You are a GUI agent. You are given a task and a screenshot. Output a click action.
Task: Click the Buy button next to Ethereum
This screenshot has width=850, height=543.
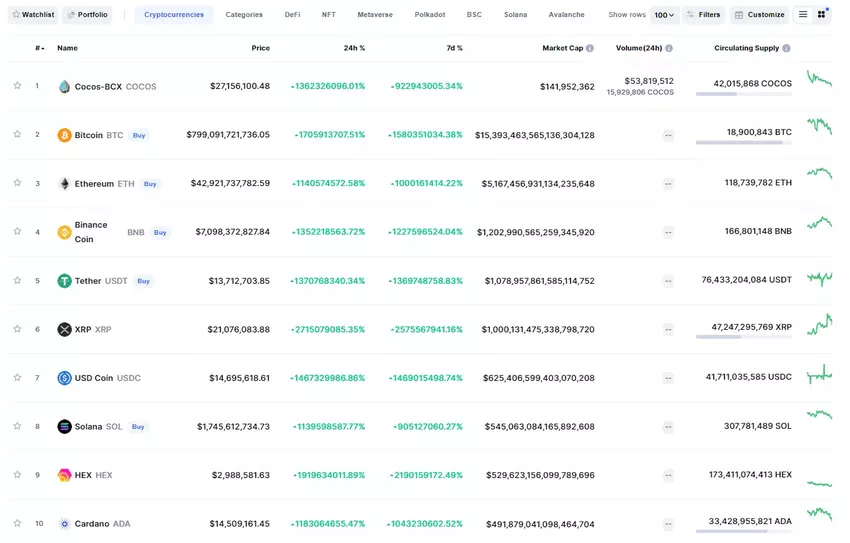pos(150,184)
